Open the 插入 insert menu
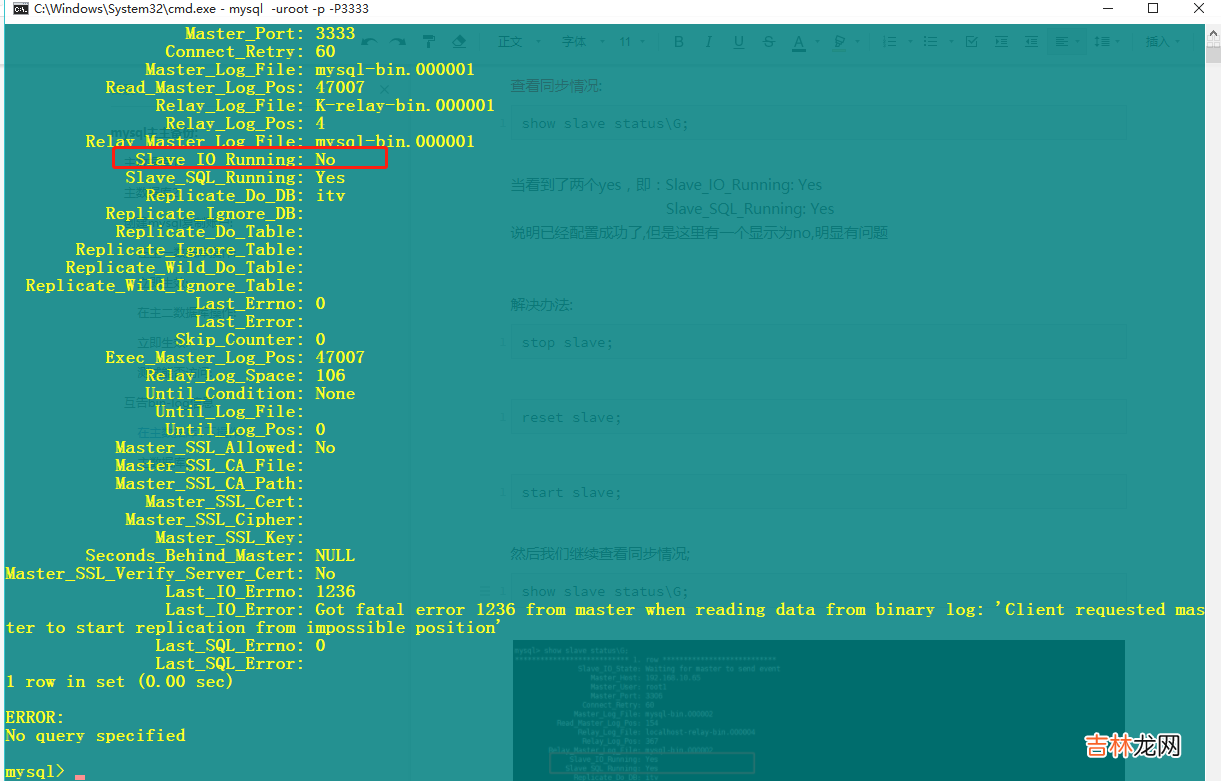The image size is (1221, 781). click(1163, 42)
